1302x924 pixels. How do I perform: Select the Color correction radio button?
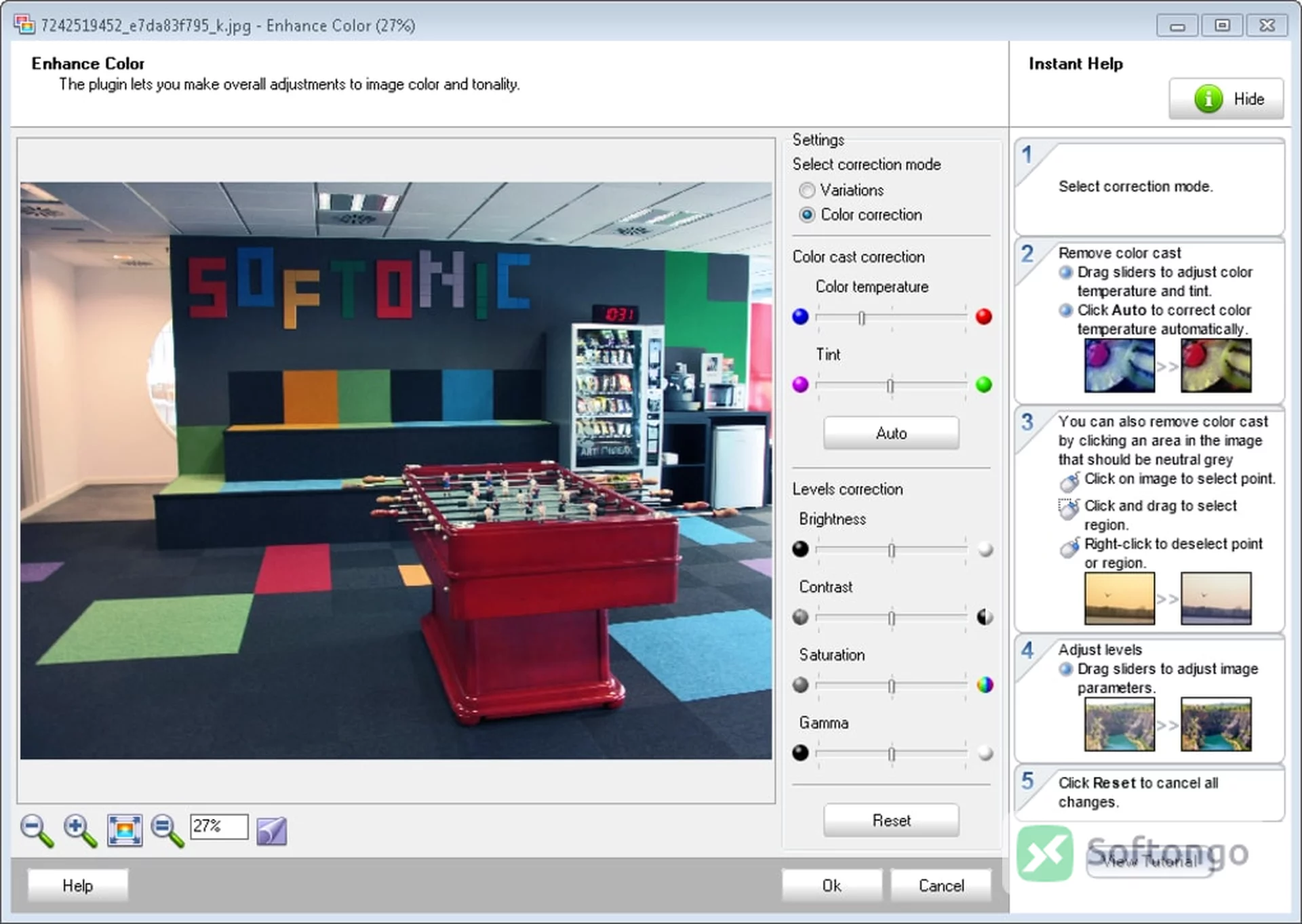coord(807,215)
